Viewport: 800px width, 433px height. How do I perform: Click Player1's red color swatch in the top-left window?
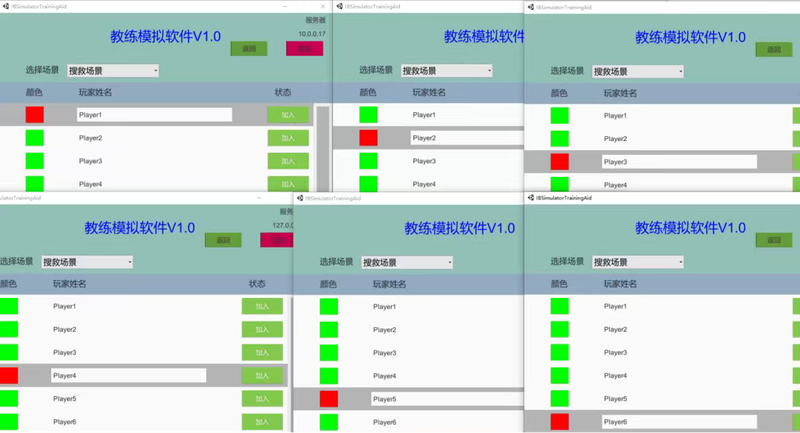coord(35,115)
